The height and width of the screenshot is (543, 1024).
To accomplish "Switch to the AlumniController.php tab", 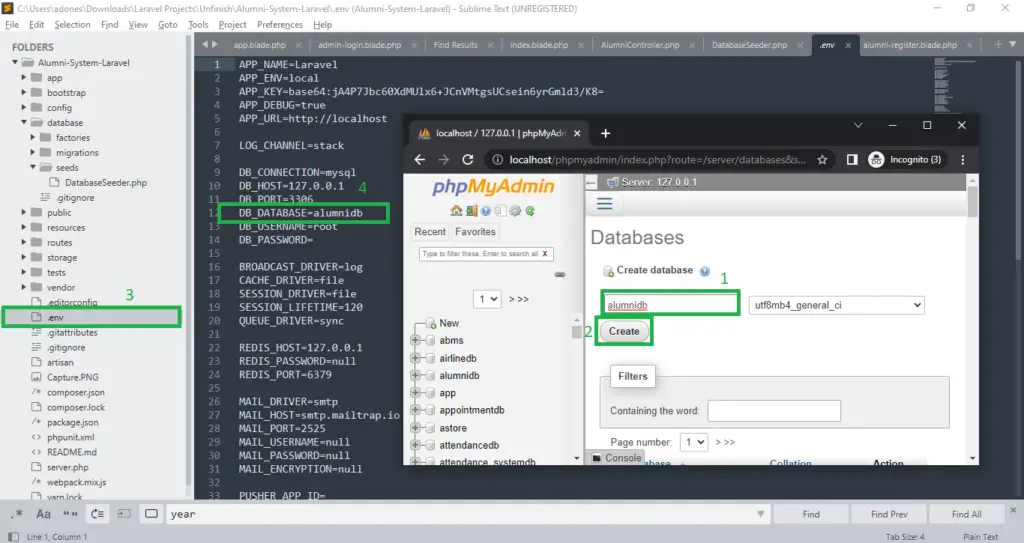I will [x=640, y=45].
